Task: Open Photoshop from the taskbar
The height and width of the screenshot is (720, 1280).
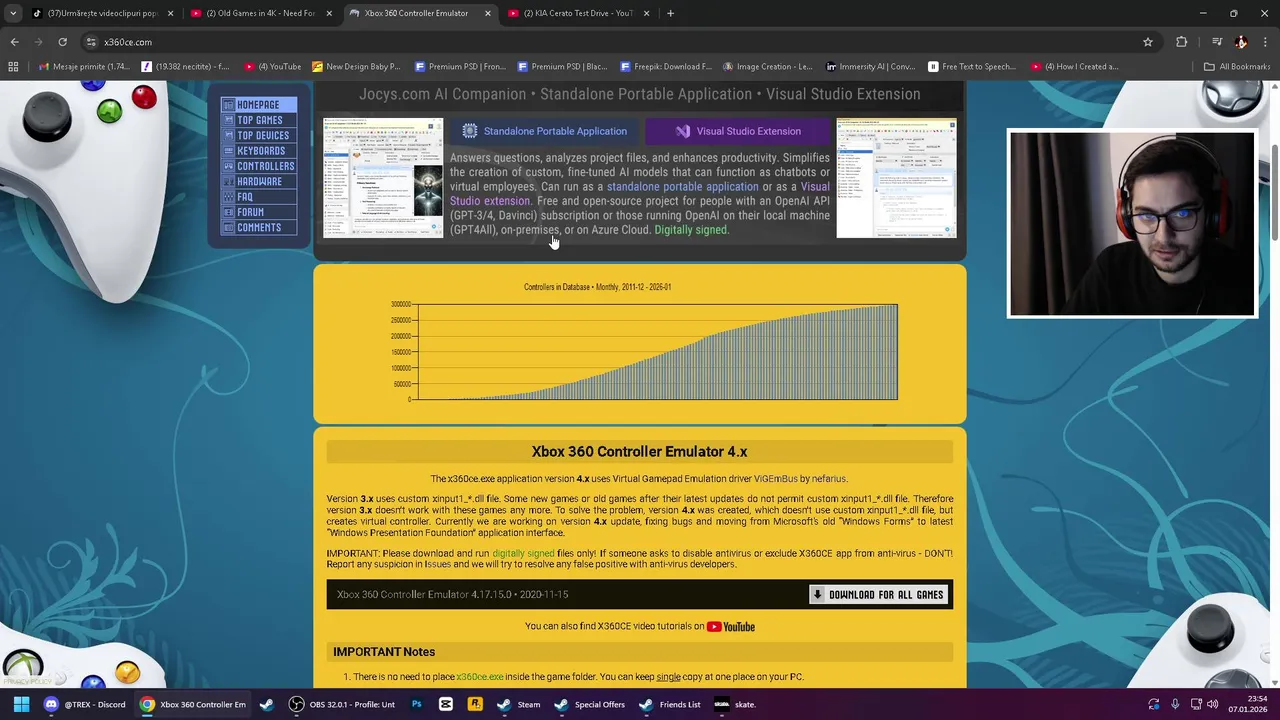Action: tap(417, 704)
